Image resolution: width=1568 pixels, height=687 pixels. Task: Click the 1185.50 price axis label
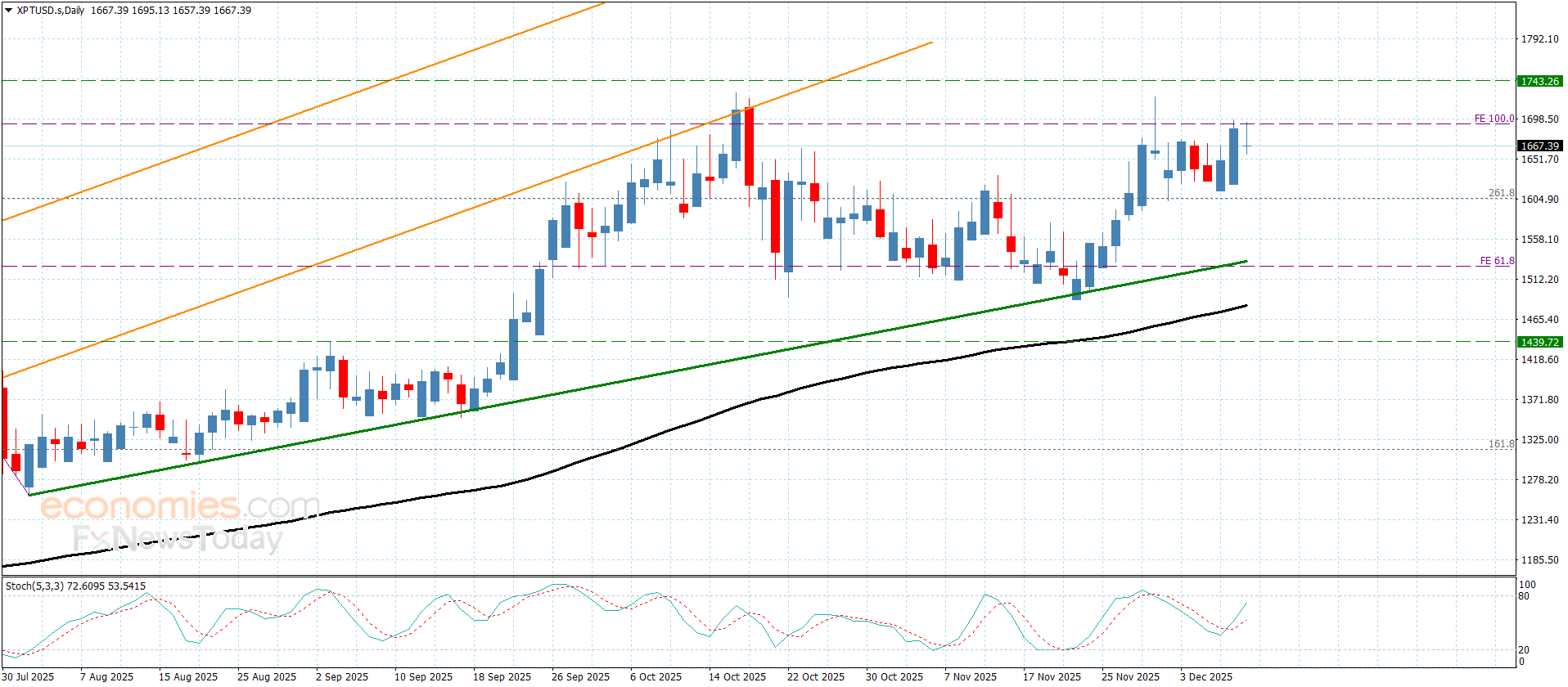point(1539,559)
